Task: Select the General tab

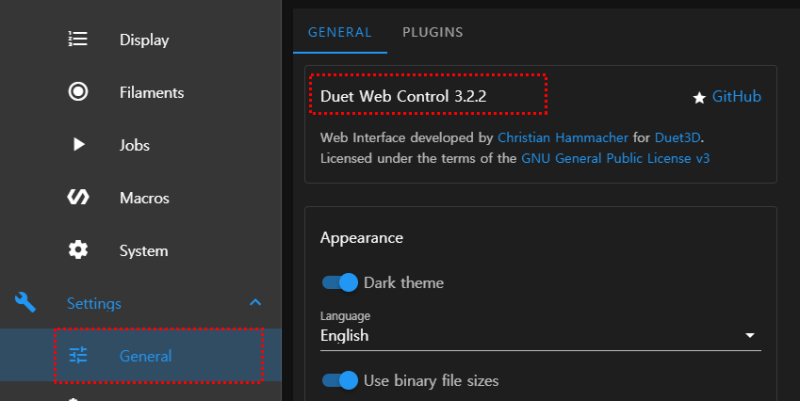Action: click(x=340, y=32)
